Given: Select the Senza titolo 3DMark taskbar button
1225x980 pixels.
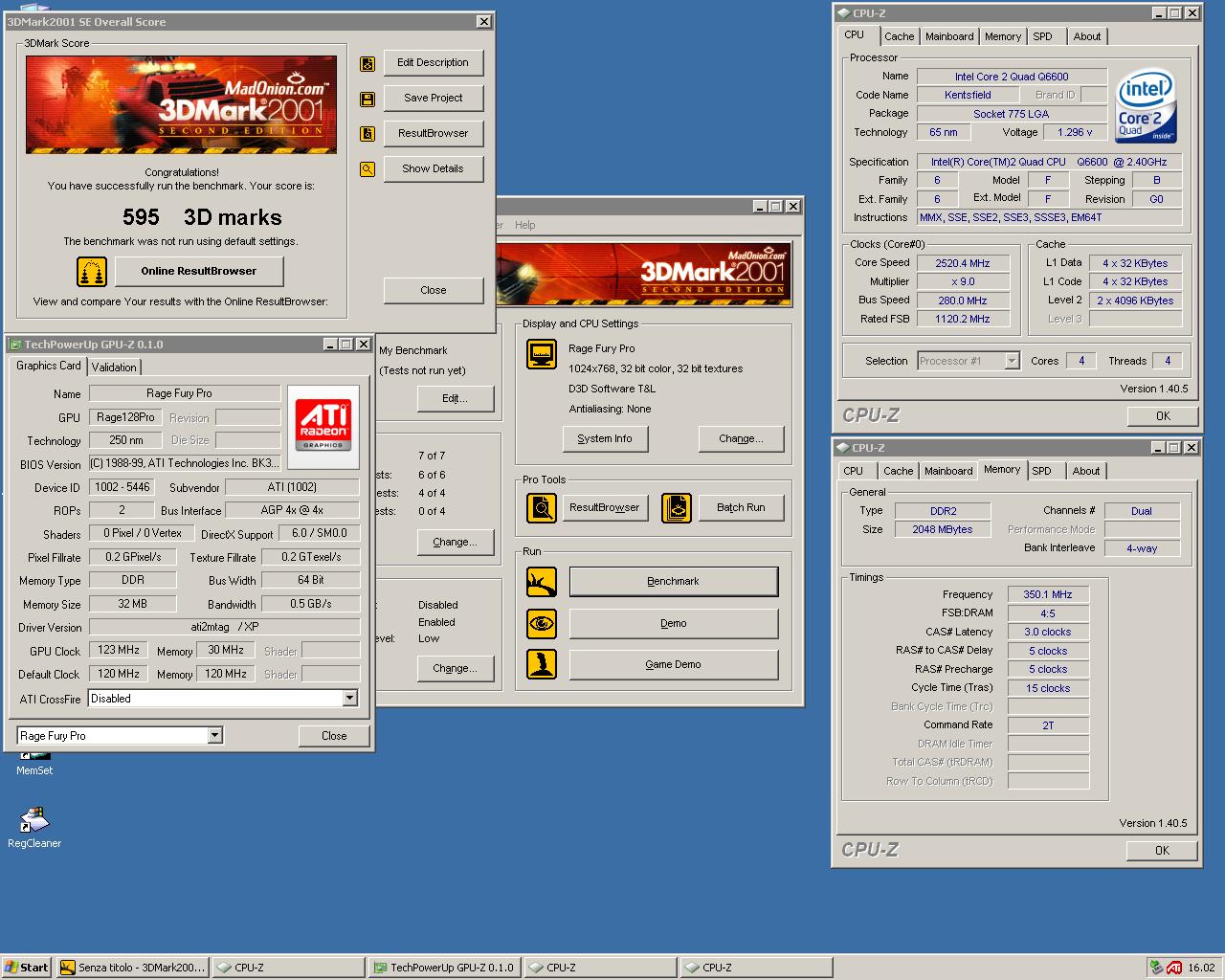Looking at the screenshot, I should (132, 968).
